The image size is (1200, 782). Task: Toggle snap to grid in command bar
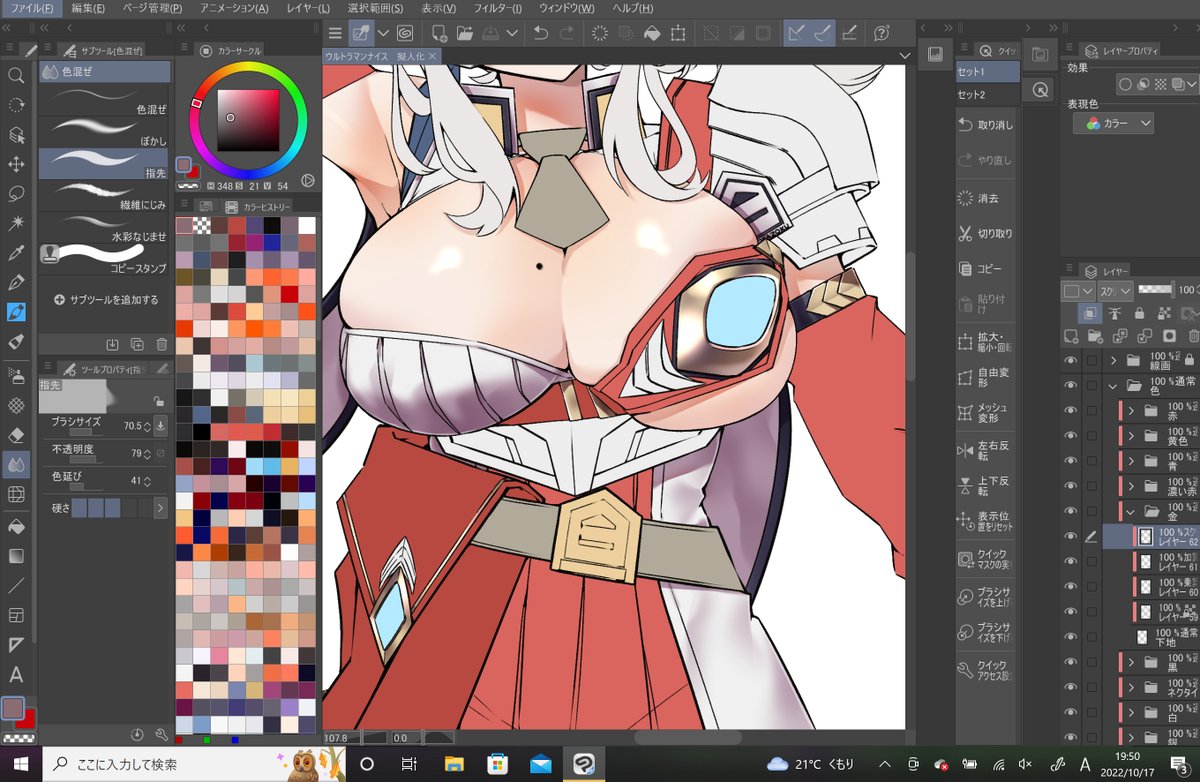point(850,33)
